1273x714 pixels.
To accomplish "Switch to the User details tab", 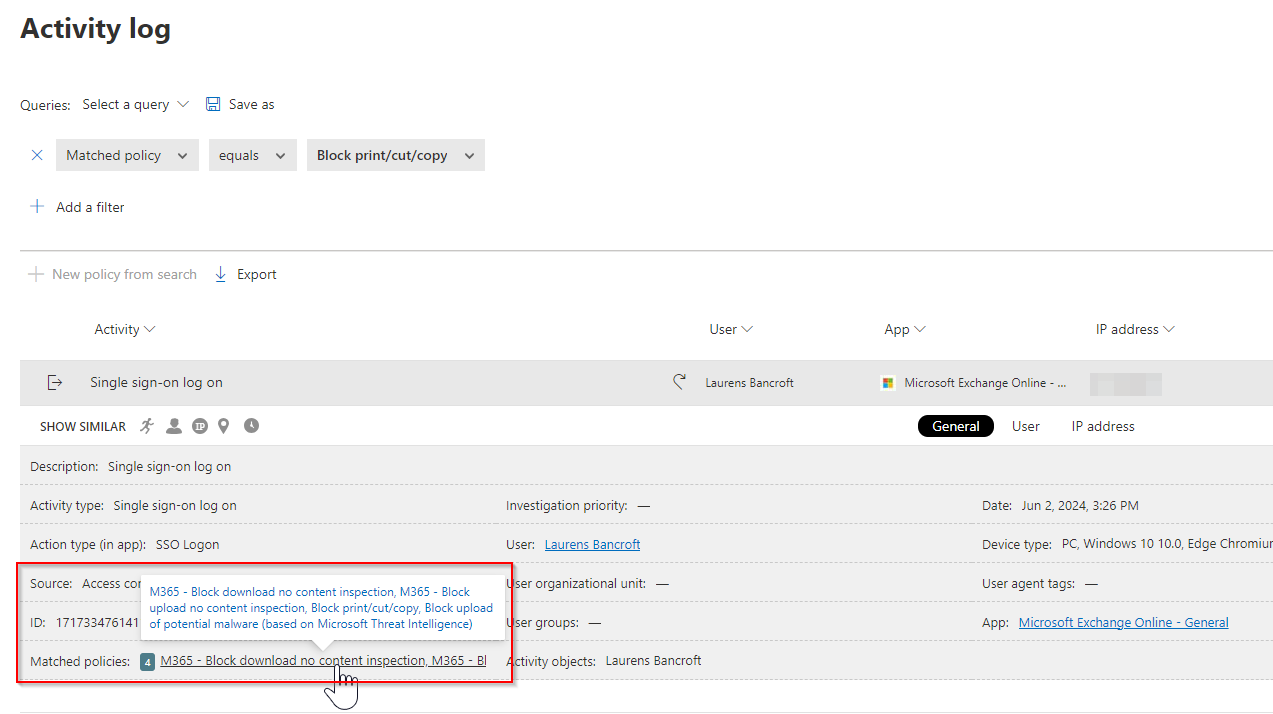I will (1026, 426).
